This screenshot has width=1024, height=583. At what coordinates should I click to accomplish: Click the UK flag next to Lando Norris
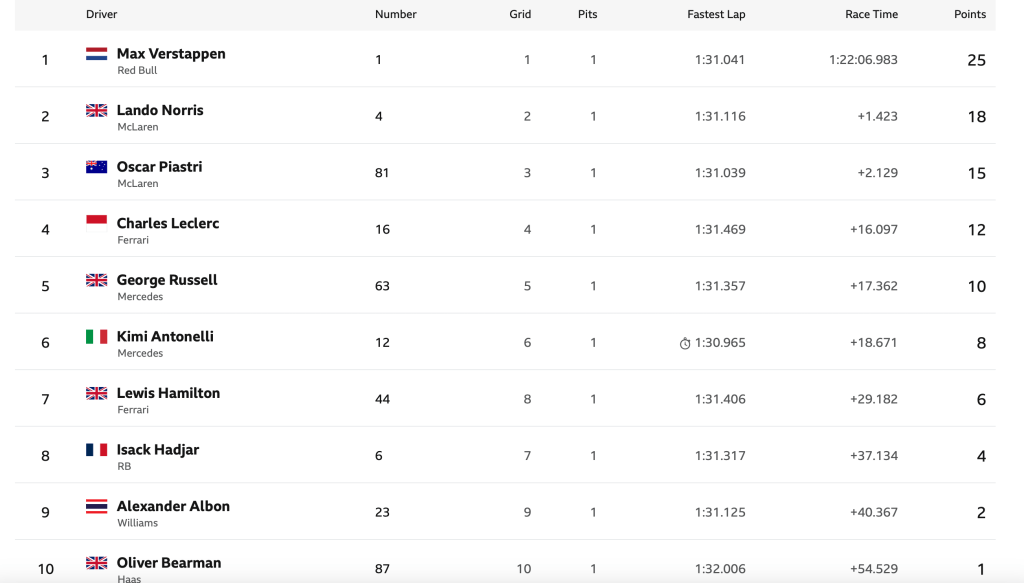(96, 110)
